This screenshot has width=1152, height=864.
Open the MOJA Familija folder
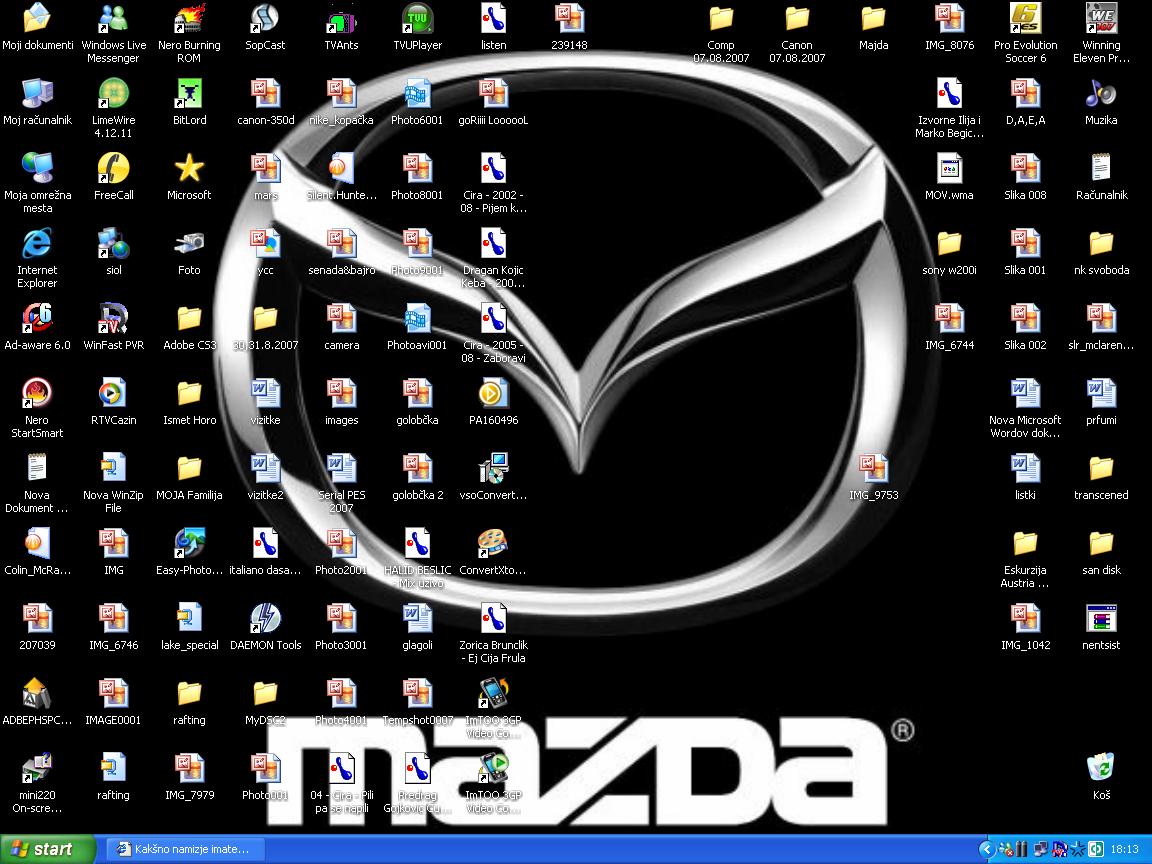[x=189, y=469]
